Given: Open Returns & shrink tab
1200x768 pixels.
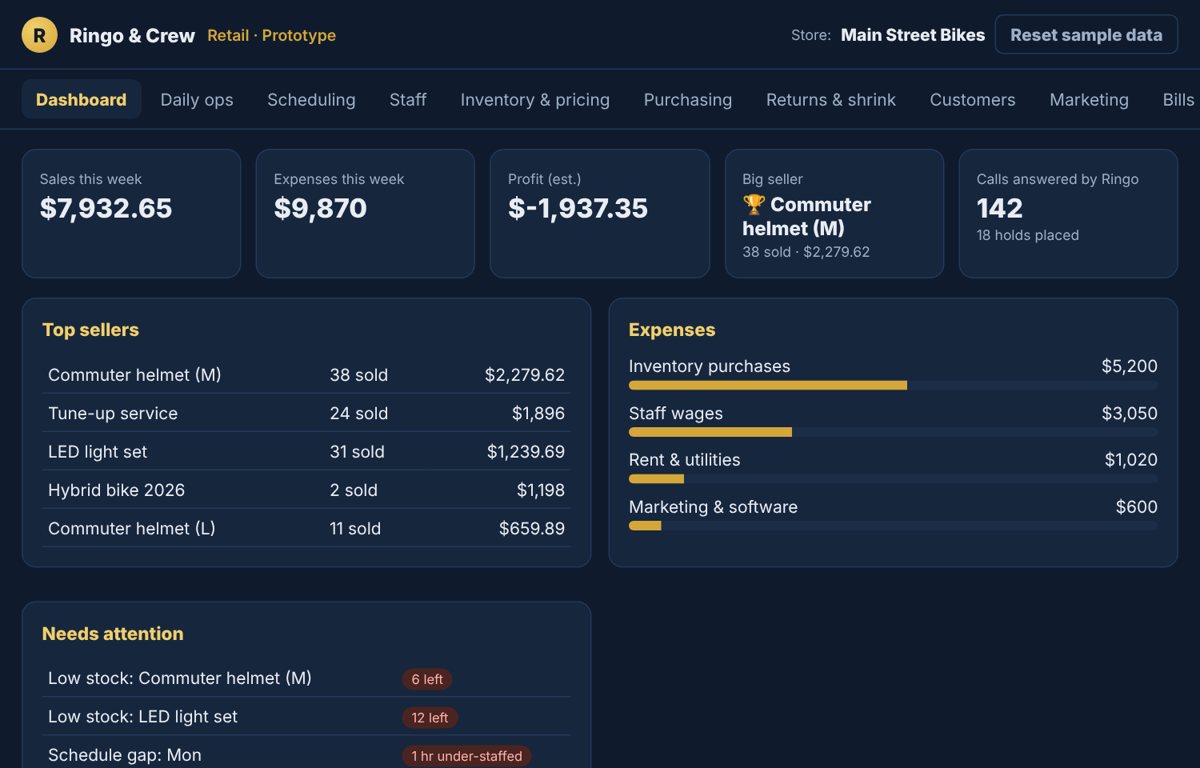Looking at the screenshot, I should (831, 100).
